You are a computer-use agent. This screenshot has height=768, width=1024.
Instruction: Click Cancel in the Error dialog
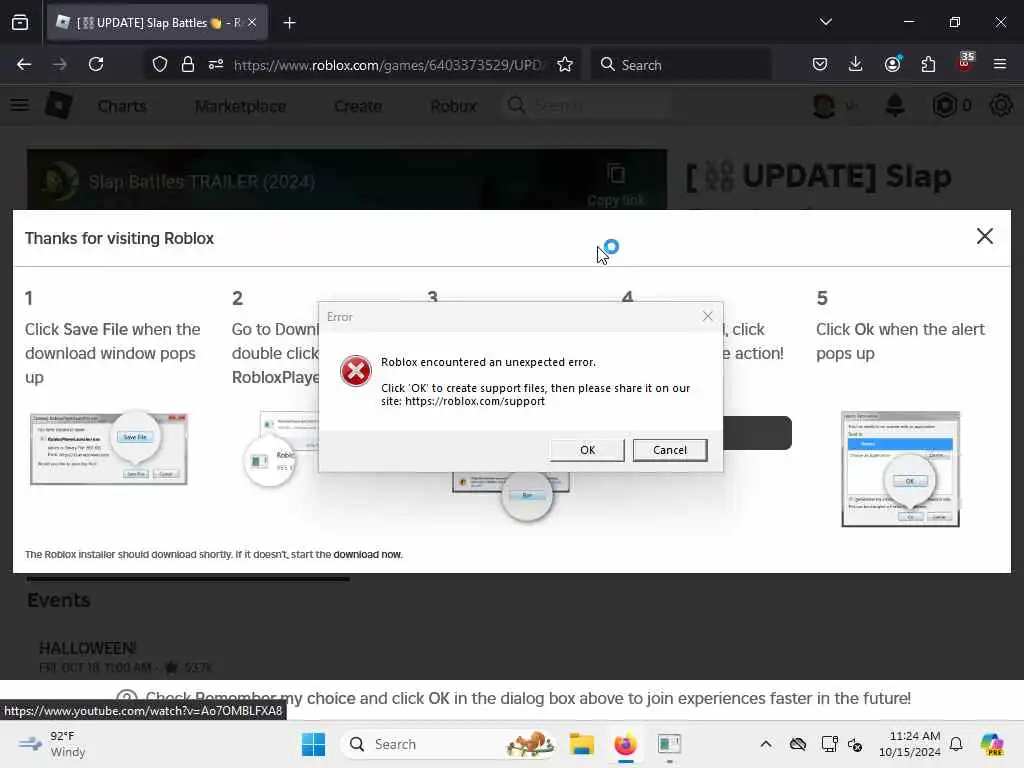[x=669, y=450]
